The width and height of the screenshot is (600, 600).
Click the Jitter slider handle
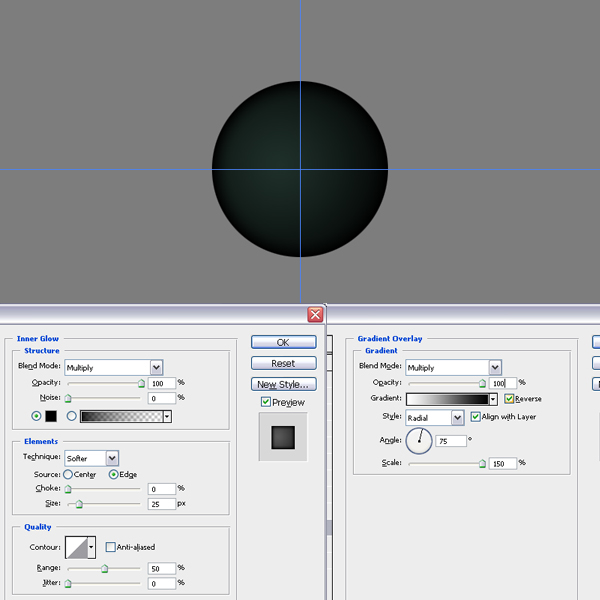click(68, 584)
